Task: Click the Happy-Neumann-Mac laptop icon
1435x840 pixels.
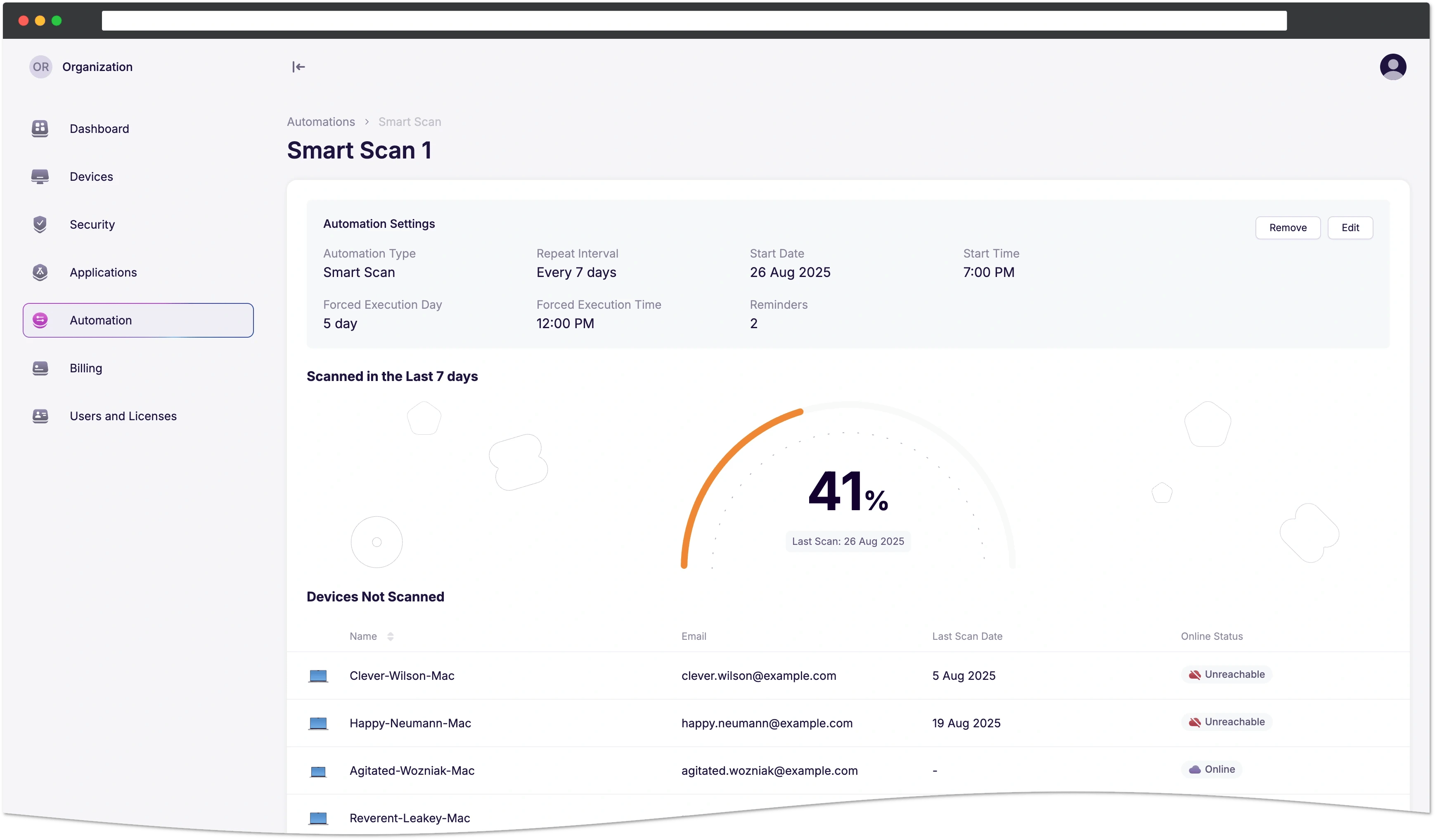Action: tap(318, 723)
